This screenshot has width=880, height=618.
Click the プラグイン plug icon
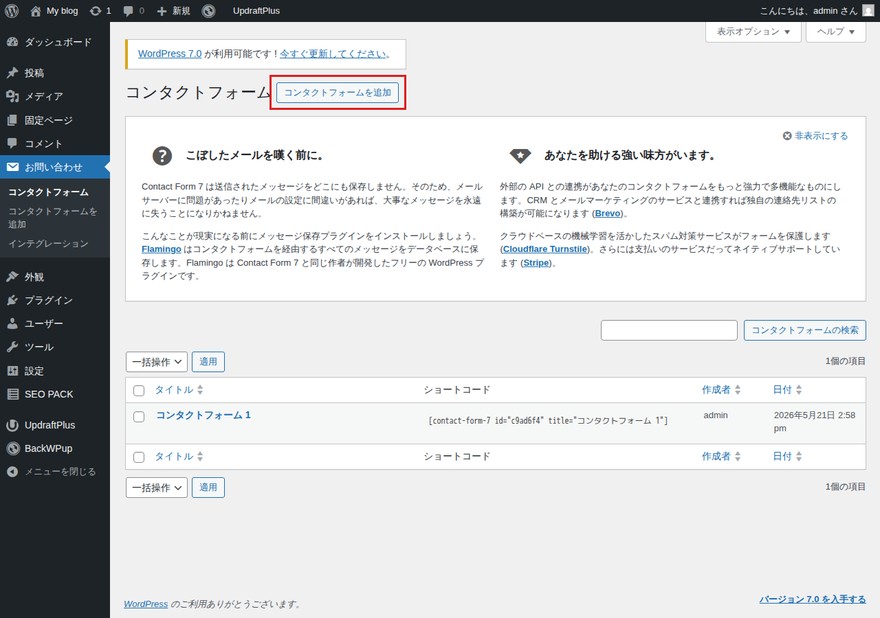(x=12, y=300)
